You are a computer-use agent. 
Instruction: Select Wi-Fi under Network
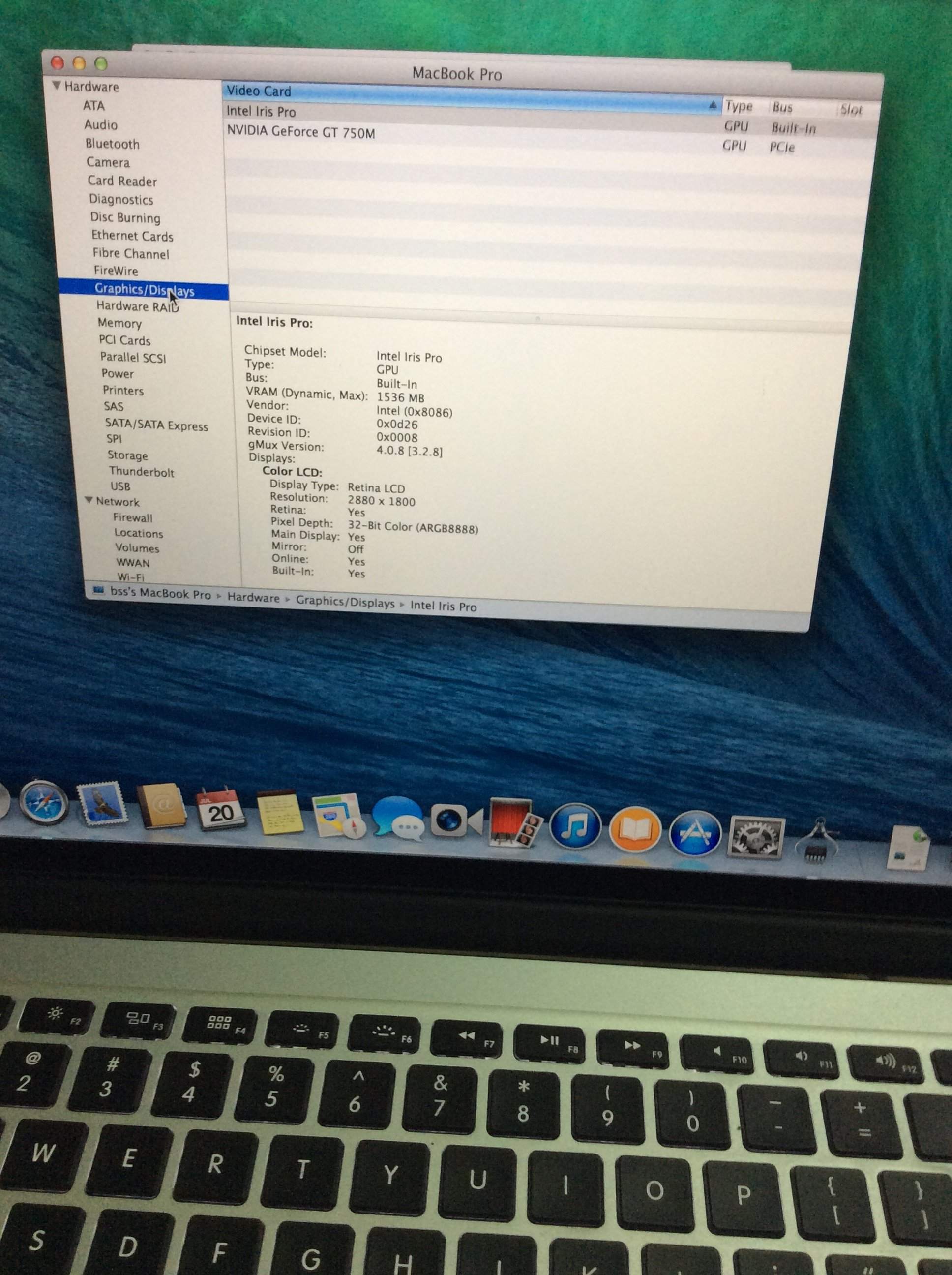pyautogui.click(x=131, y=577)
